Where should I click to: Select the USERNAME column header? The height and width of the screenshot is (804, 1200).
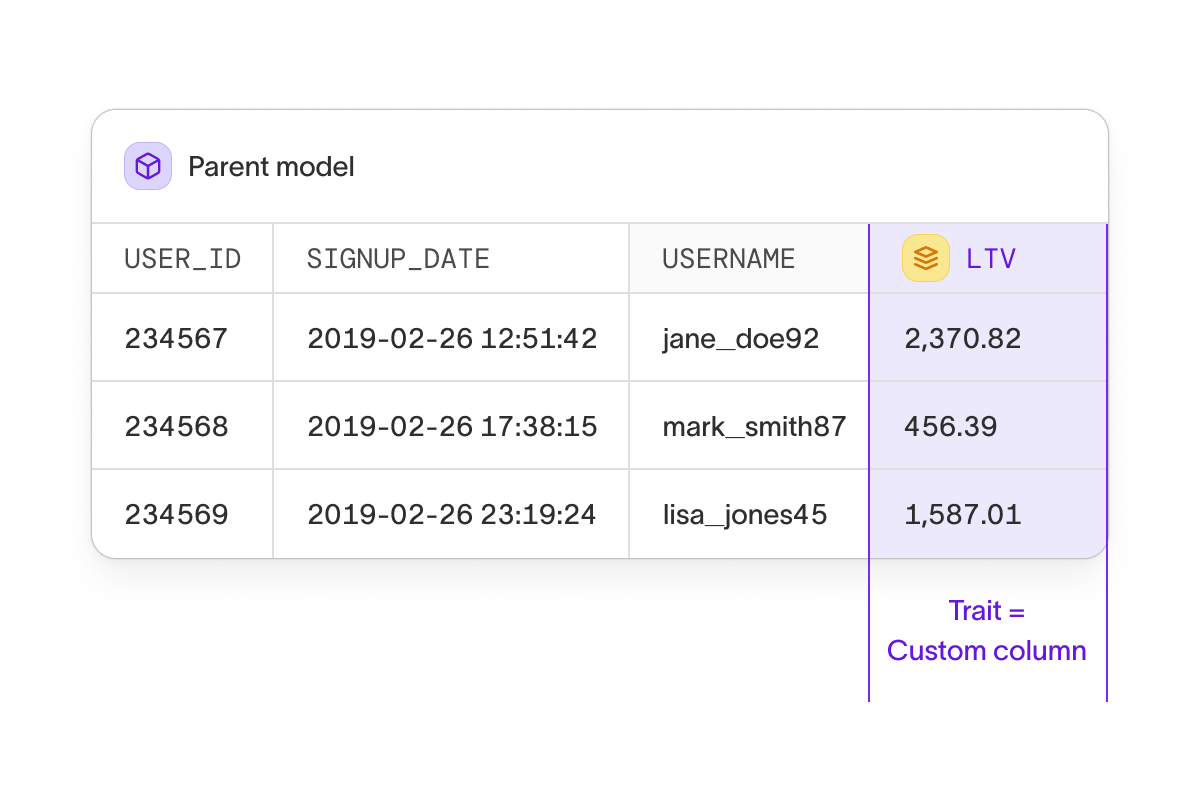[728, 259]
